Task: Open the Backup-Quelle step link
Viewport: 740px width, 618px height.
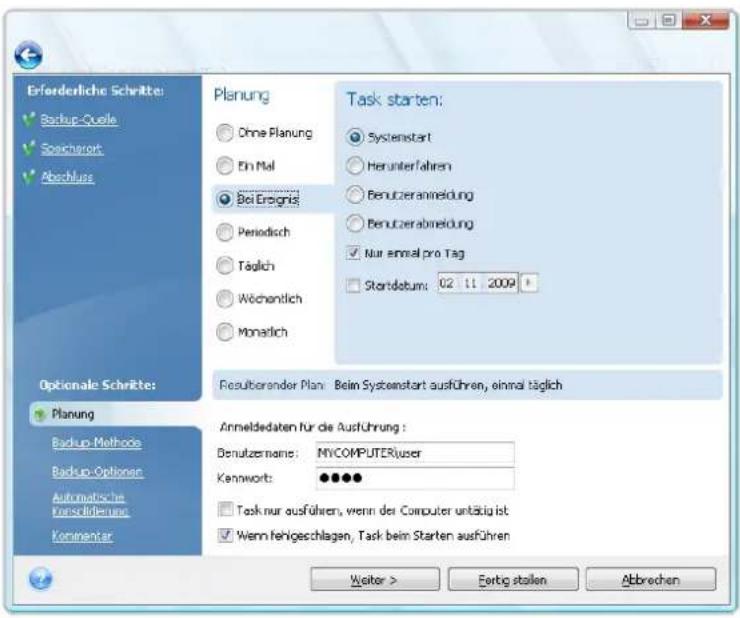Action: click(x=78, y=119)
